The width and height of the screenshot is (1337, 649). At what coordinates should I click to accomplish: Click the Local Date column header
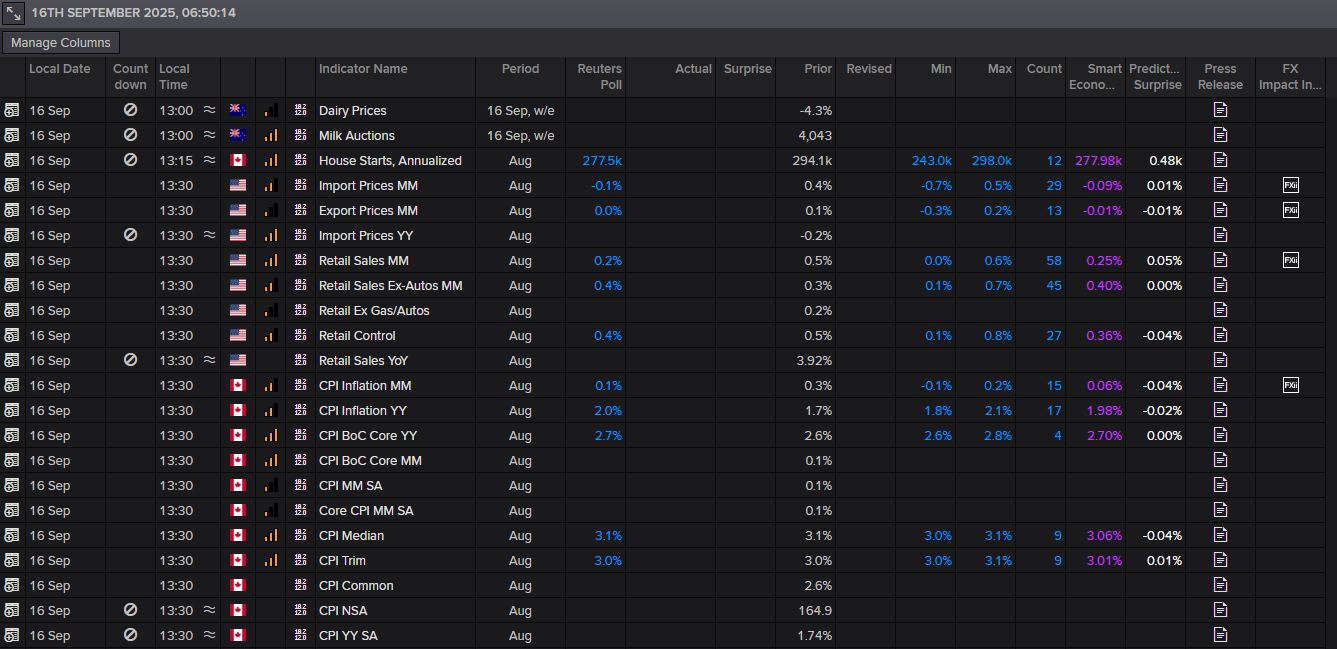coord(60,69)
